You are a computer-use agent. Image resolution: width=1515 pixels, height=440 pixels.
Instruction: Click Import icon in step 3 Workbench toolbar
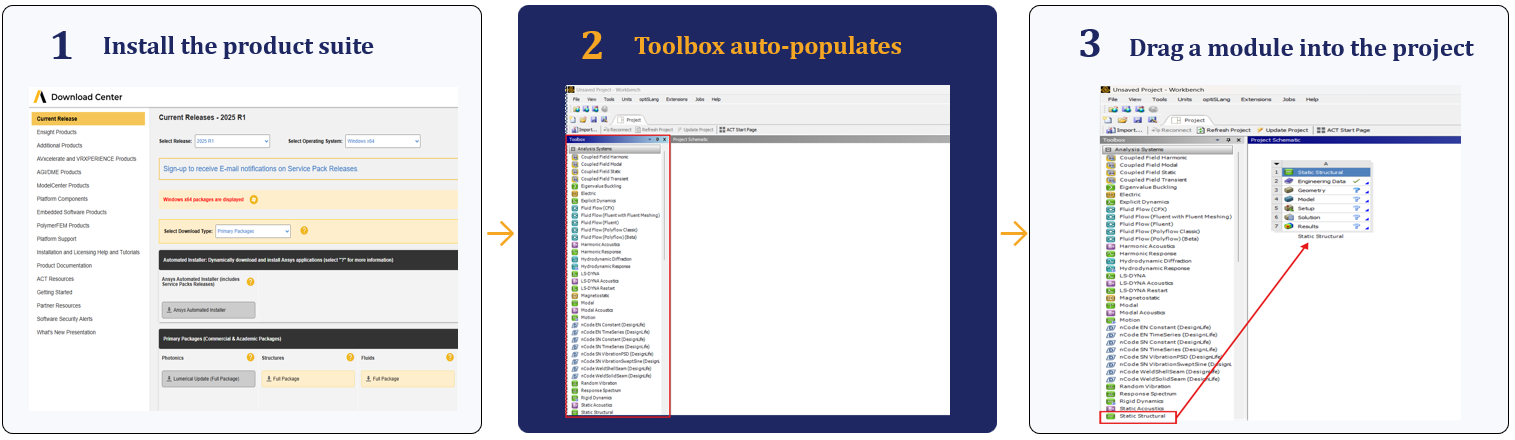click(1110, 130)
